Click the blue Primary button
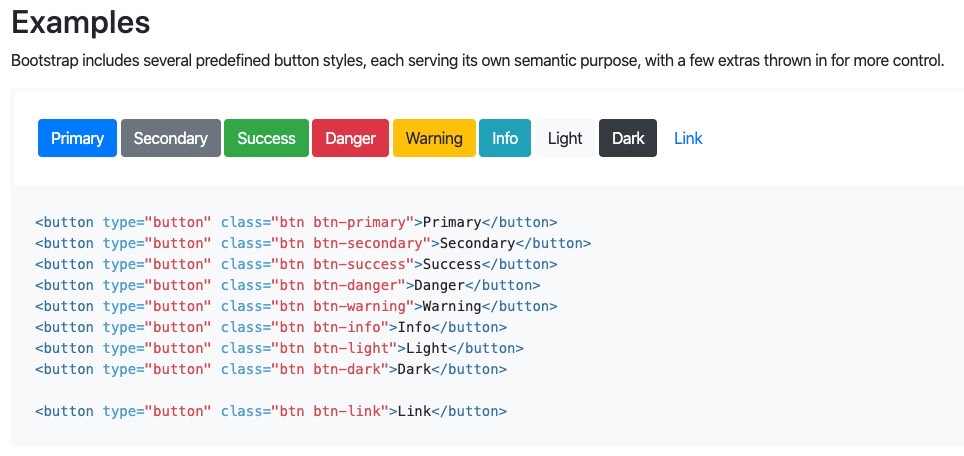Viewport: 964px width, 456px height. (77, 138)
